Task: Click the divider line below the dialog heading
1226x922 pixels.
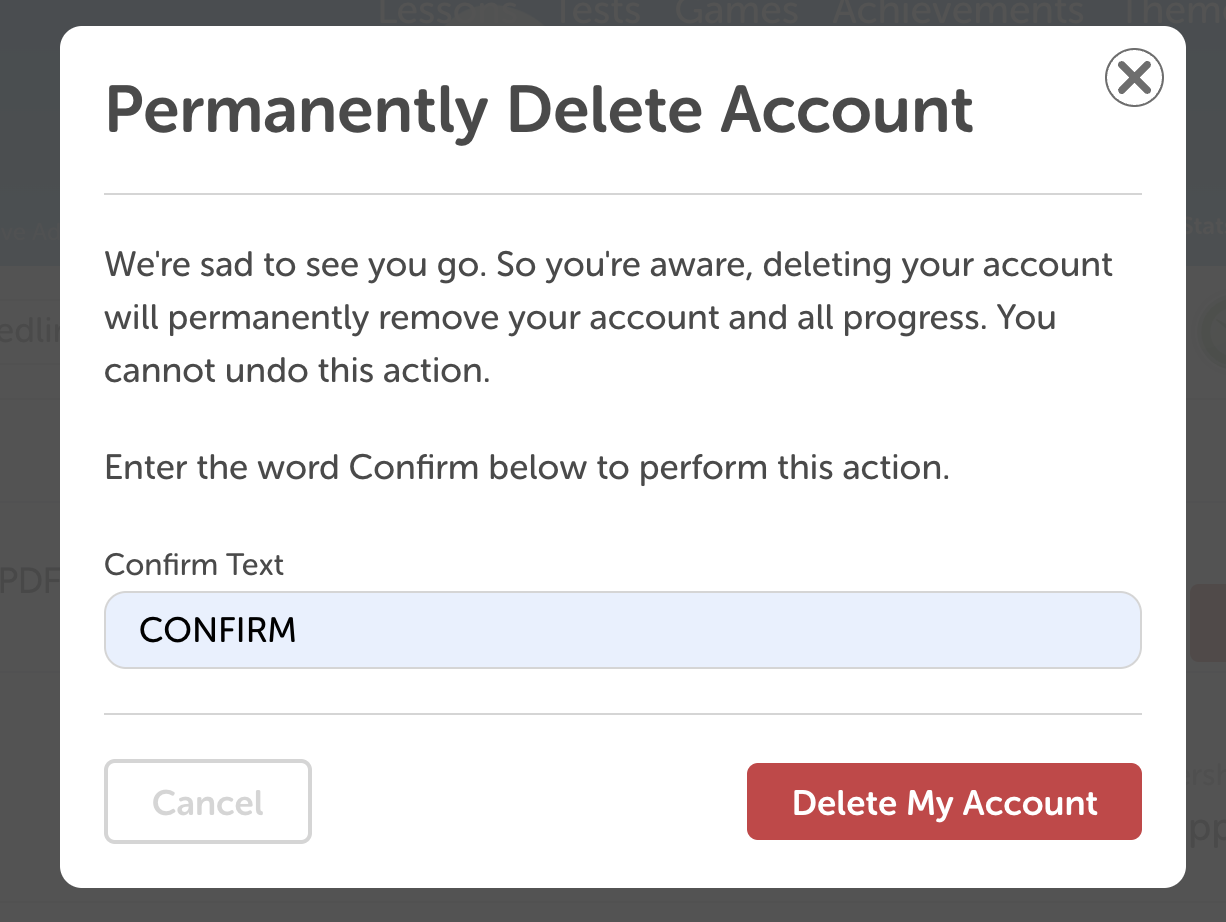Action: [622, 194]
